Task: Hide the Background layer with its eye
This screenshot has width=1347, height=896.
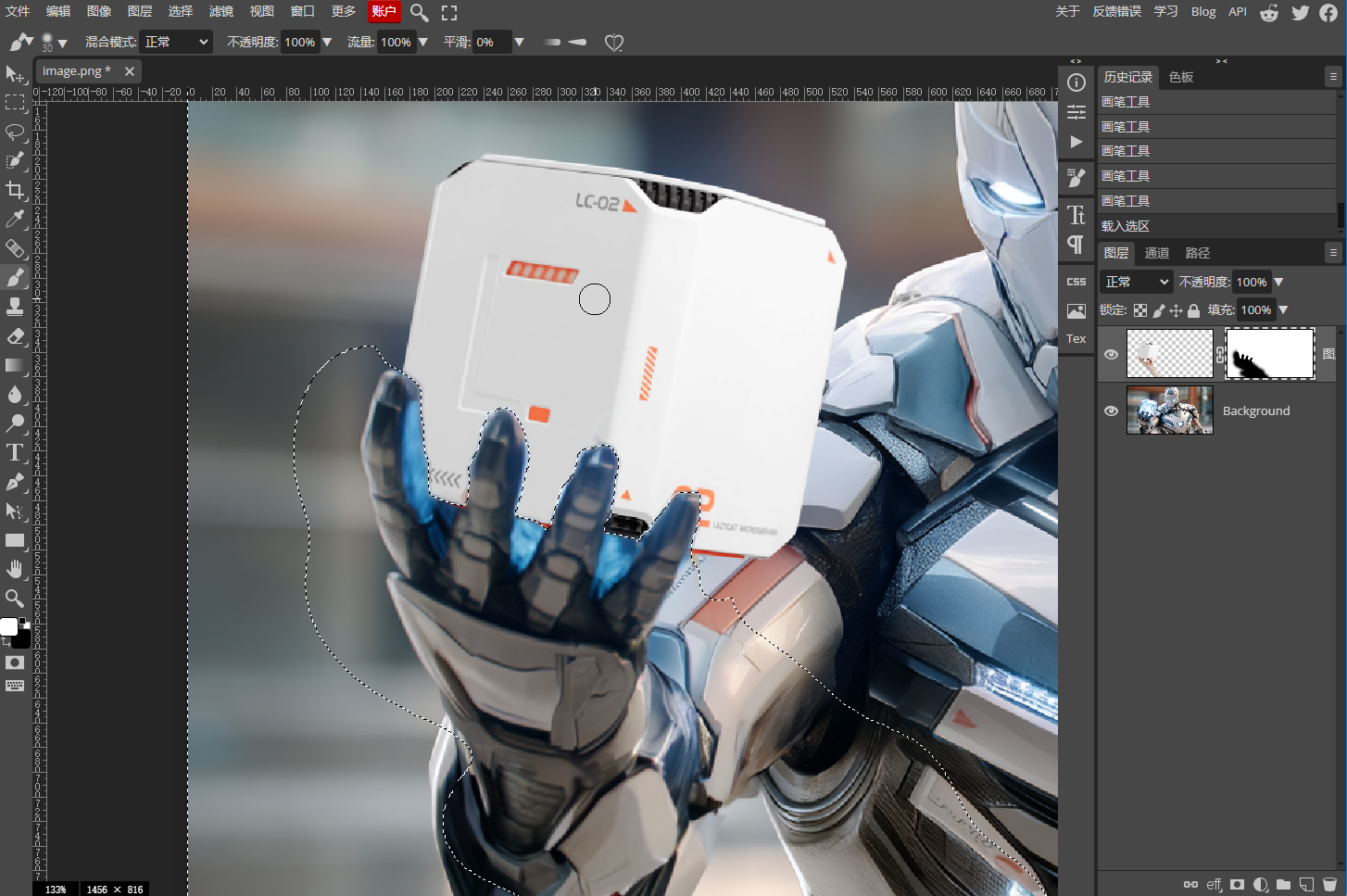Action: pyautogui.click(x=1111, y=410)
